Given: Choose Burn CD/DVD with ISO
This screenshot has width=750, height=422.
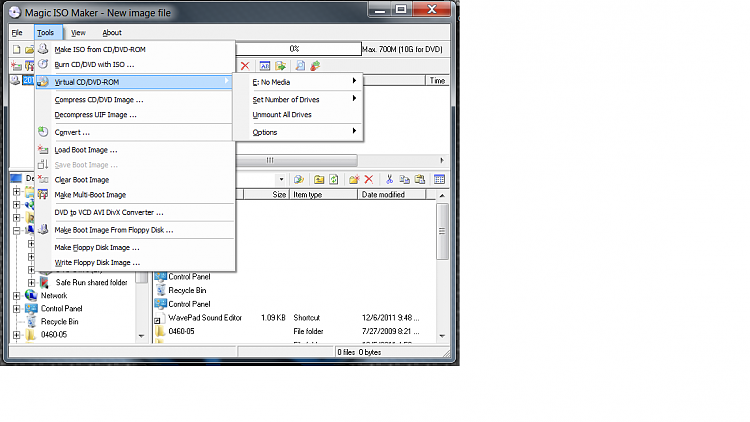Looking at the screenshot, I should [135, 65].
